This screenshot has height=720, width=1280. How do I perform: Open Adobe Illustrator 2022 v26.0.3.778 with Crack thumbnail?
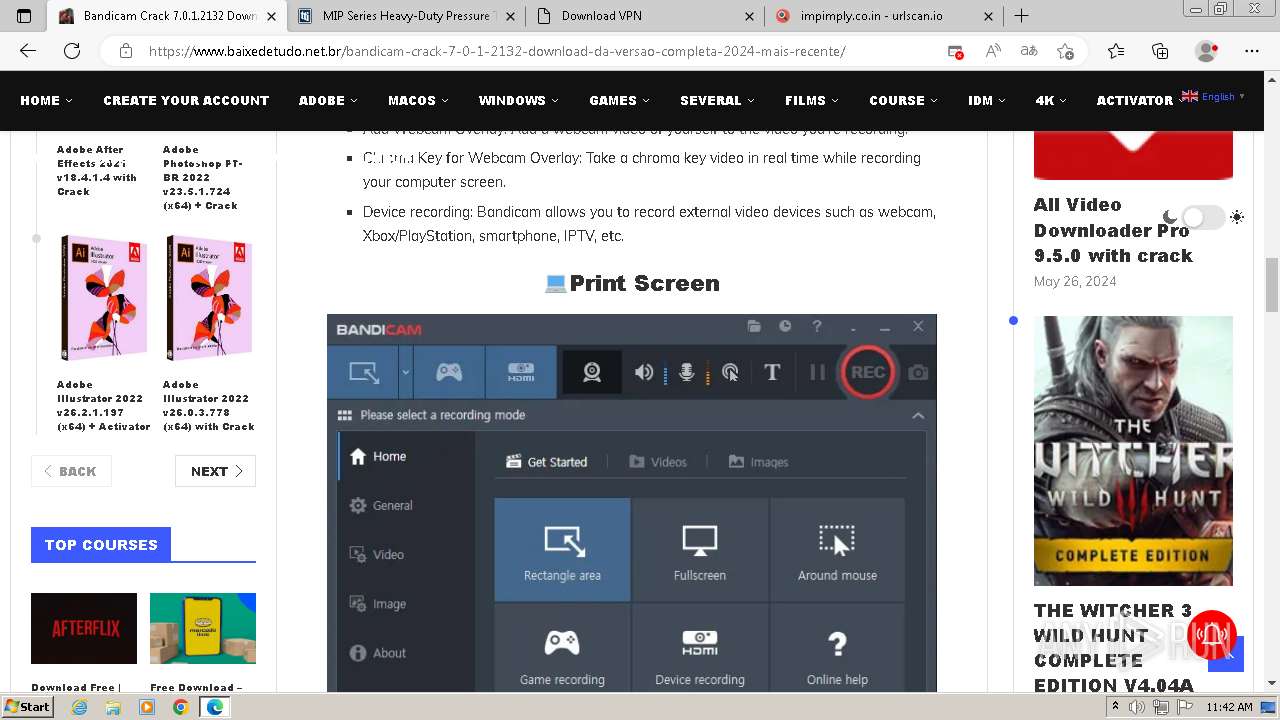tap(209, 298)
